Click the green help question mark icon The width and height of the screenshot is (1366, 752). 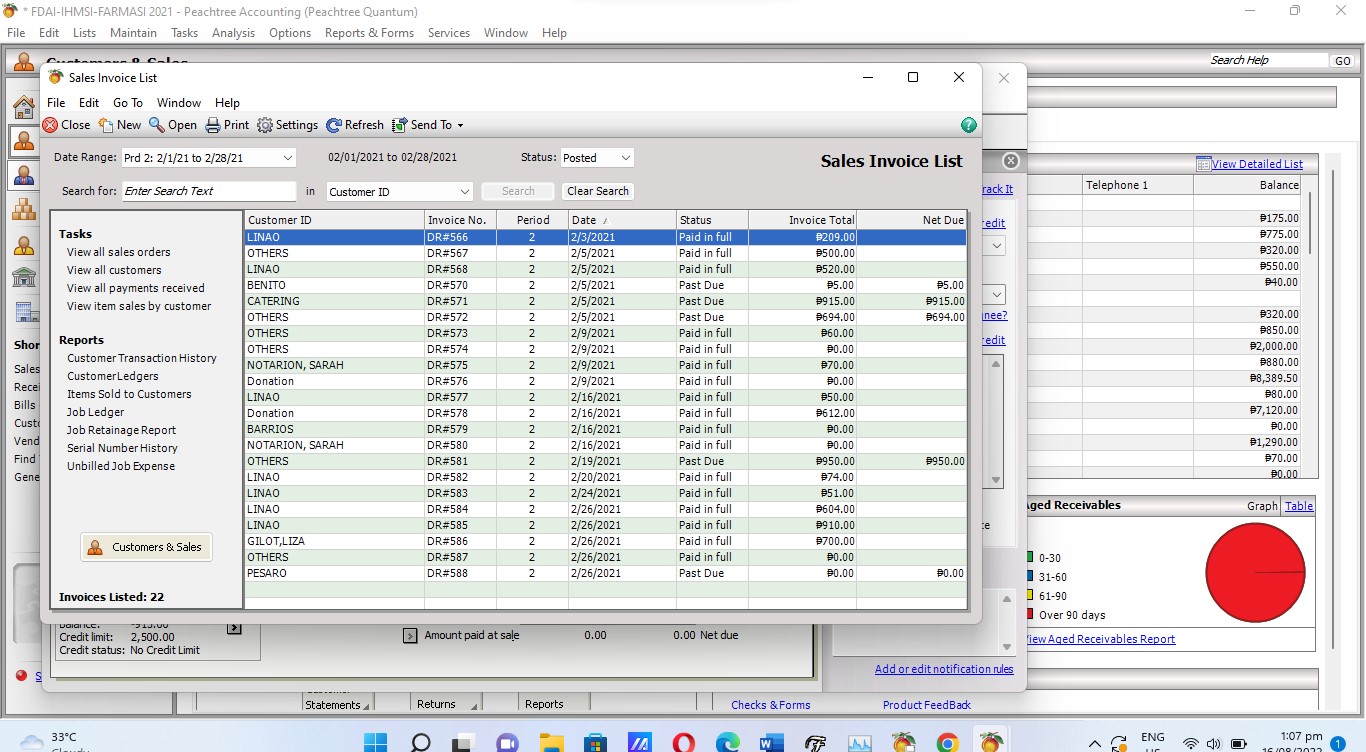click(968, 125)
